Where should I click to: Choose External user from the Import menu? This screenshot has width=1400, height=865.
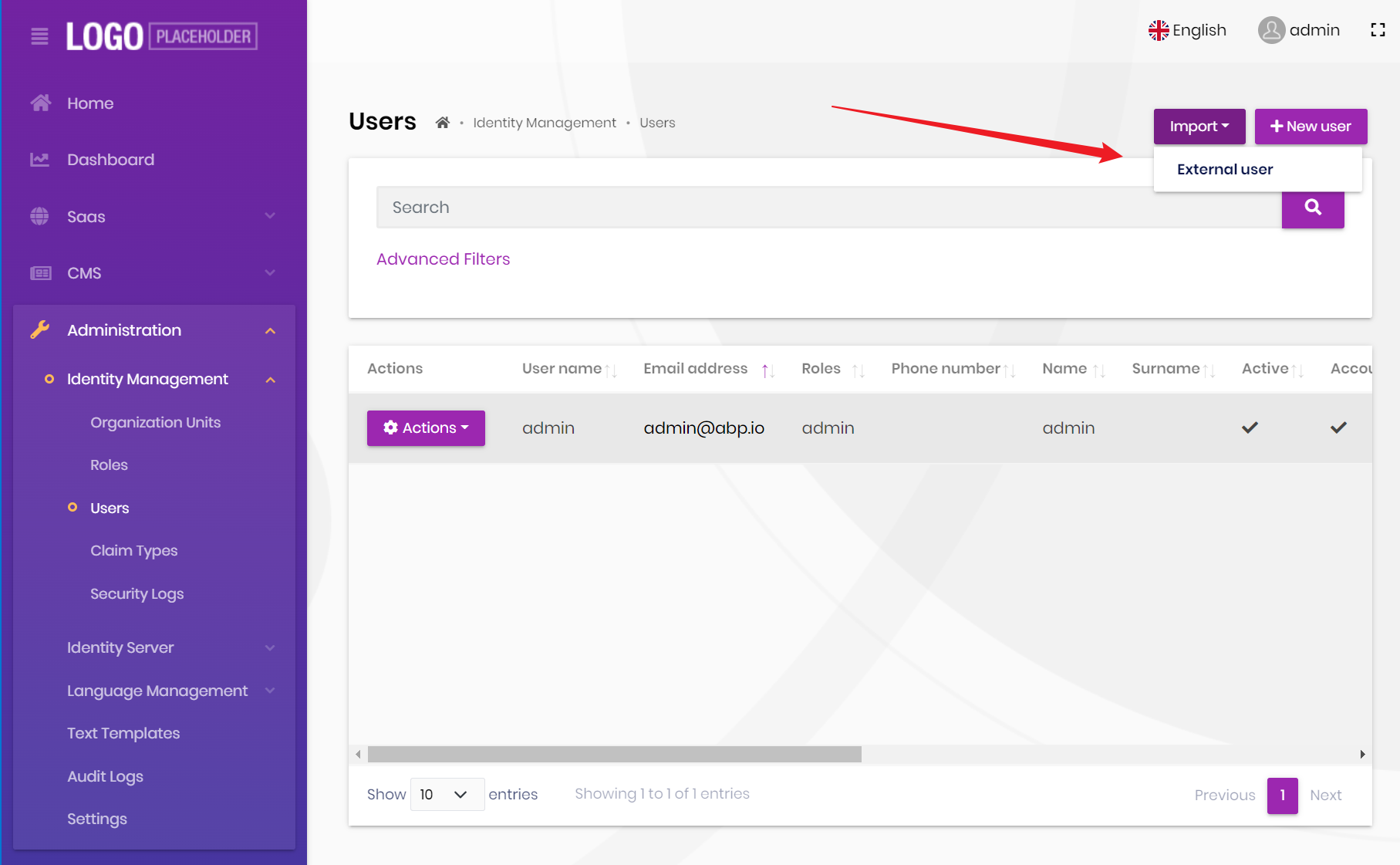click(1225, 169)
